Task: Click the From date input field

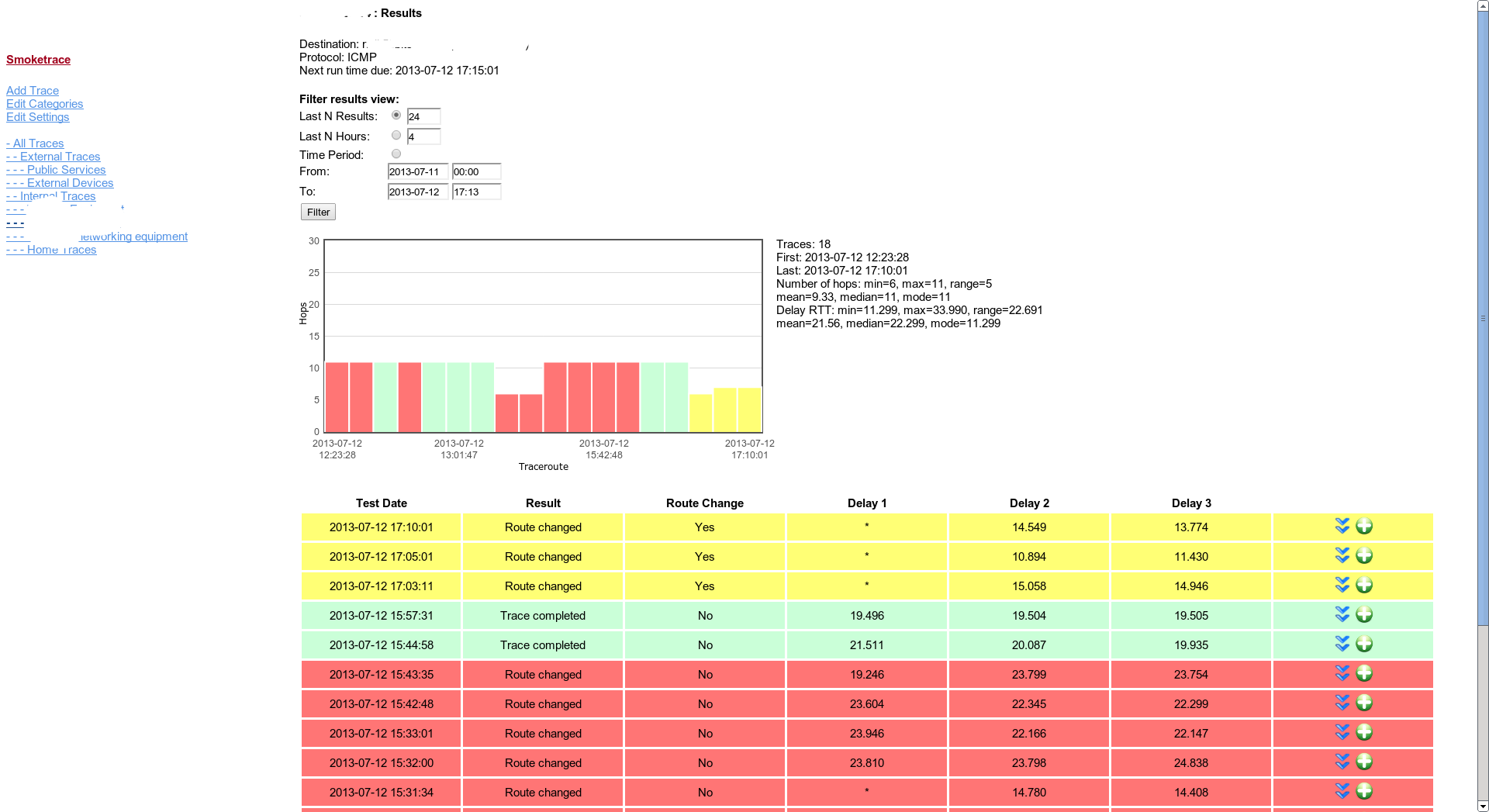Action: click(417, 171)
